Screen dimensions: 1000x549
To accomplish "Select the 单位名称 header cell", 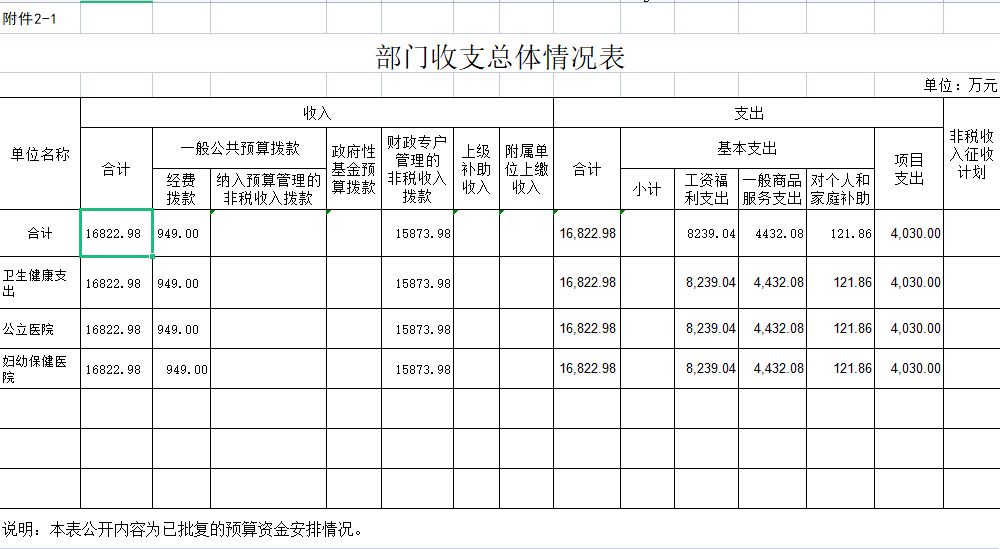I will [40, 154].
